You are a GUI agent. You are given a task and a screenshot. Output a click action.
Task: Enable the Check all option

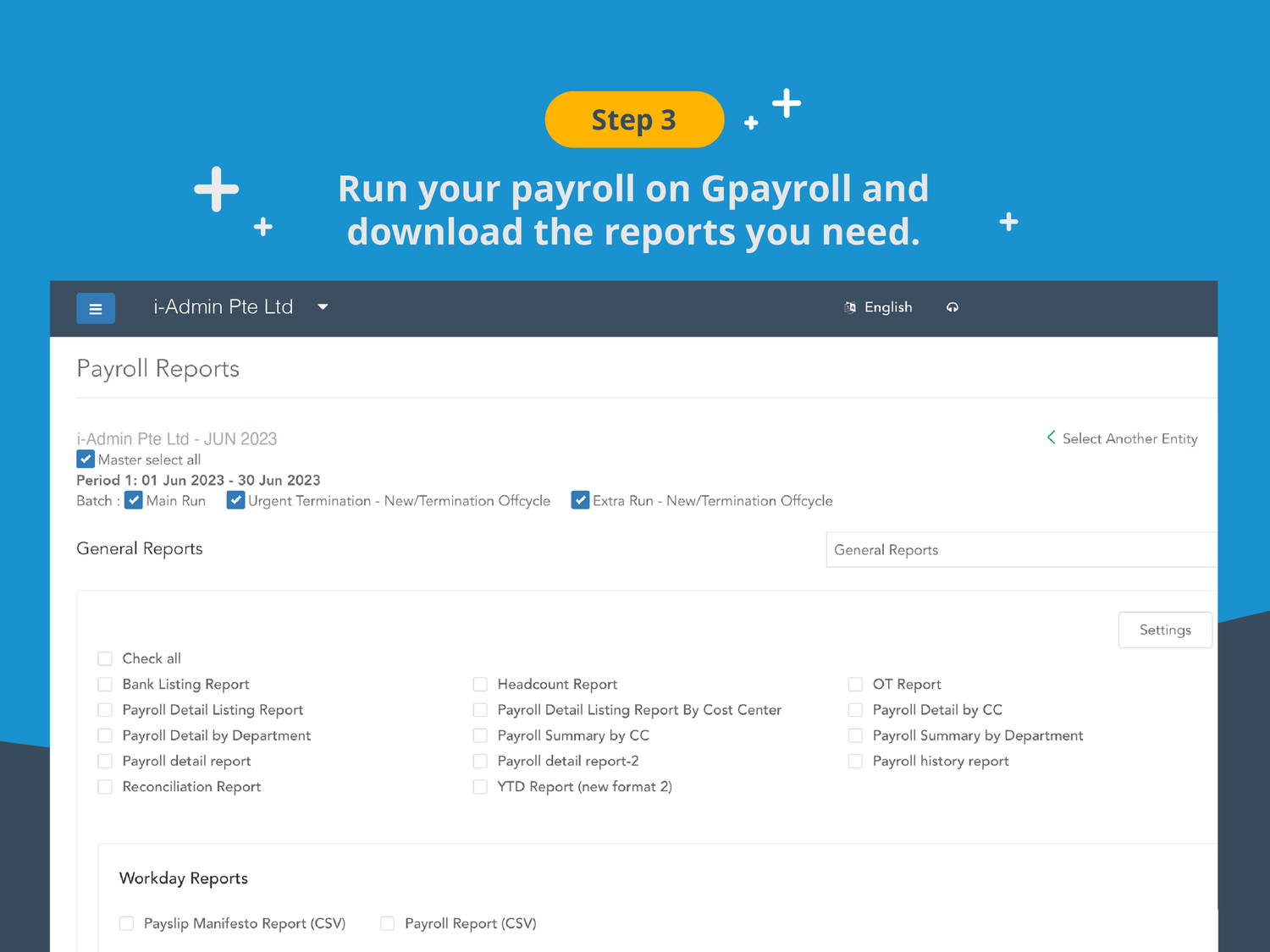[x=105, y=658]
